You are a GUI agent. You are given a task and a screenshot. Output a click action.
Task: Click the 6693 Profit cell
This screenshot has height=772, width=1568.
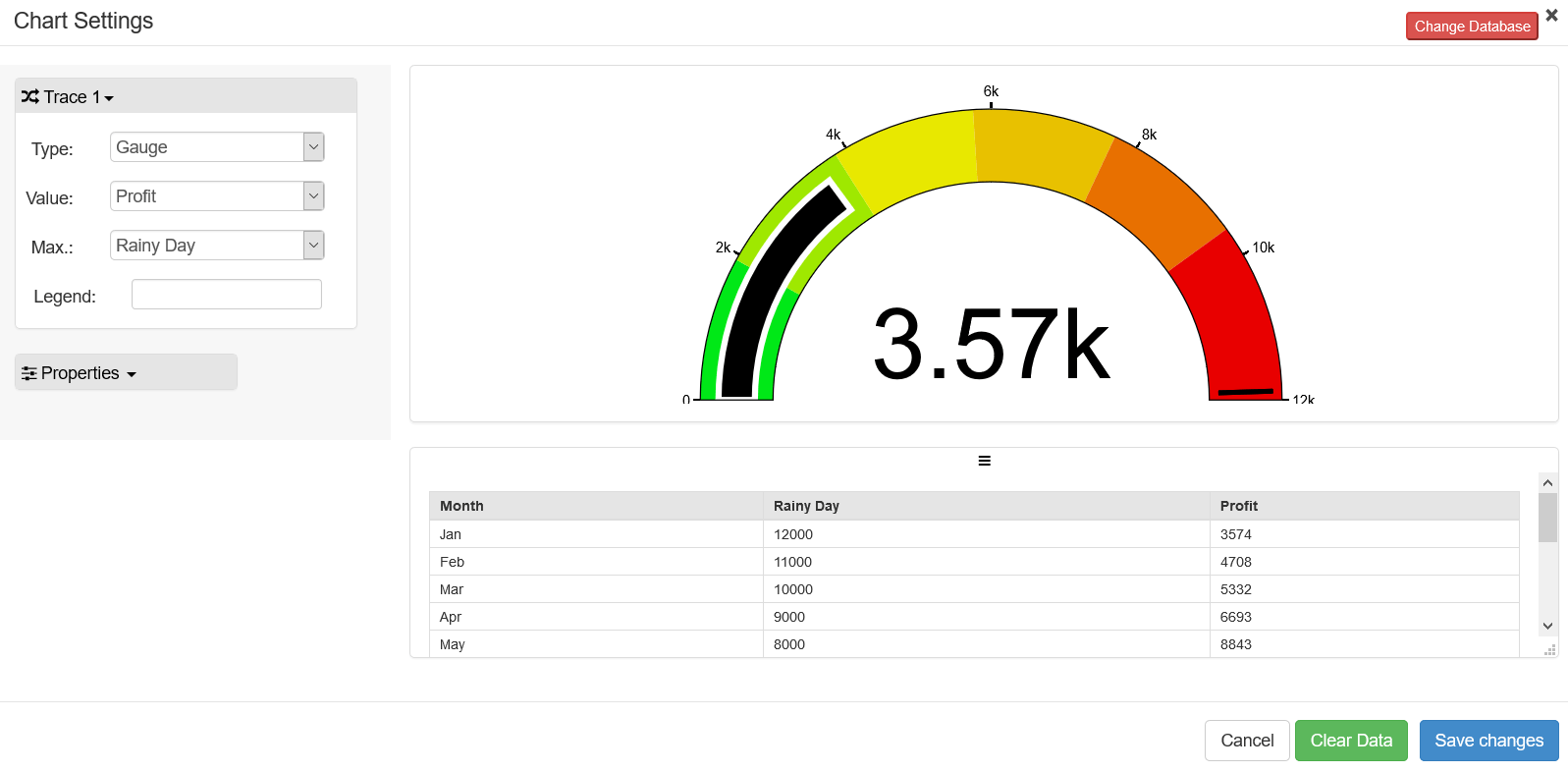point(1365,617)
